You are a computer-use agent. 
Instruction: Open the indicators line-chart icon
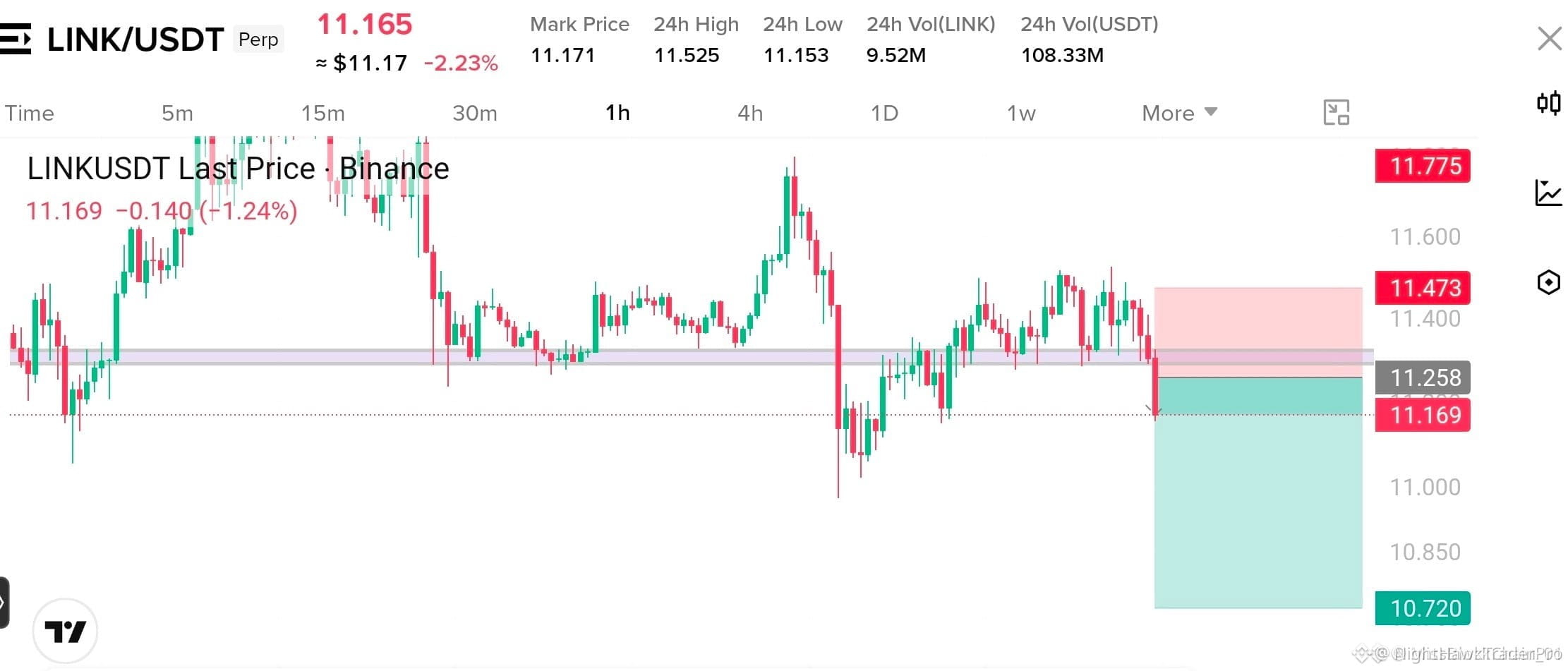pyautogui.click(x=1548, y=193)
